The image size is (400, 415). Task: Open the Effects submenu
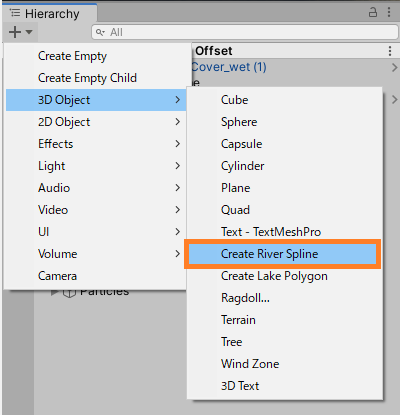point(96,144)
